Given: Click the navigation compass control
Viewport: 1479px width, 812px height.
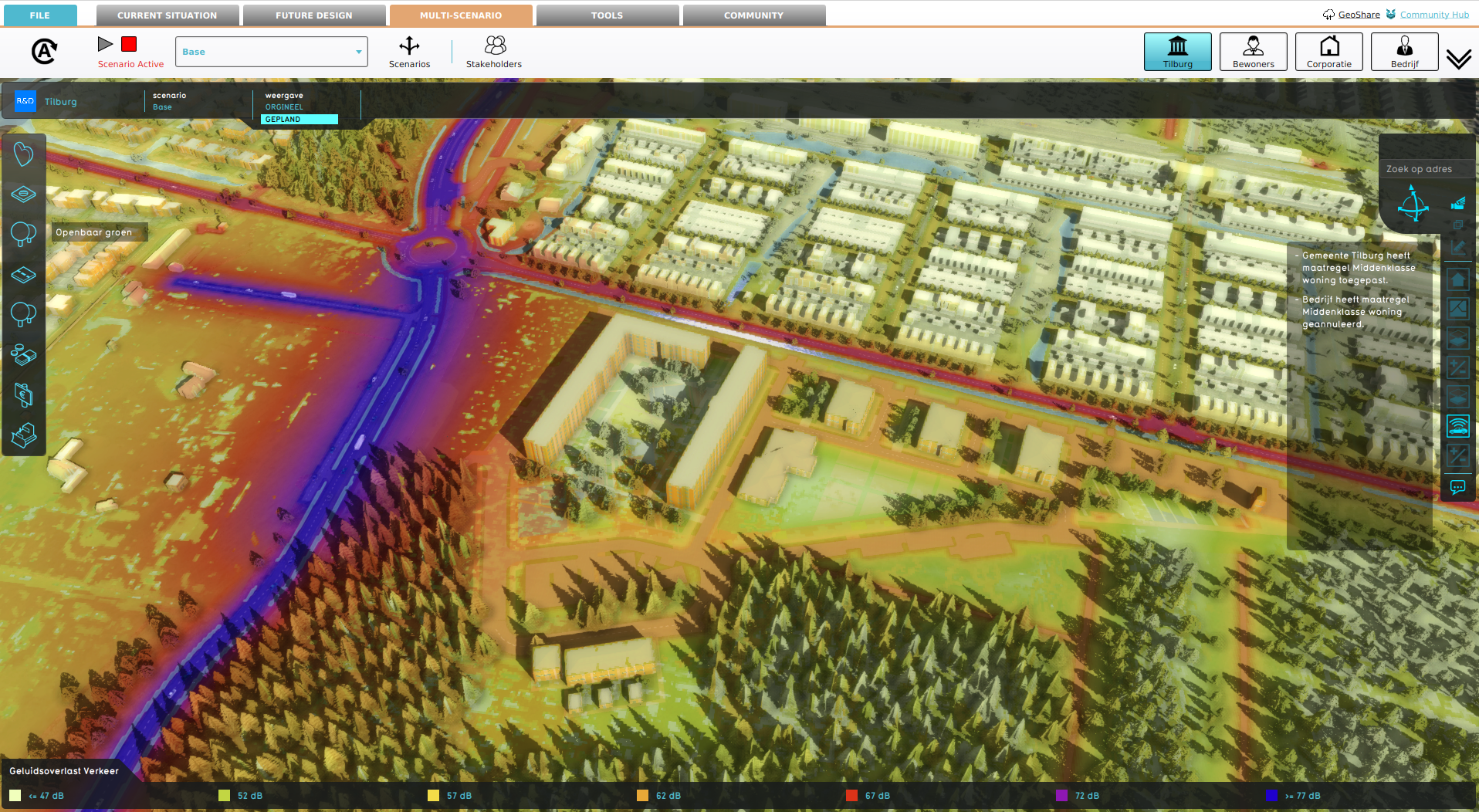Looking at the screenshot, I should pos(1413,205).
